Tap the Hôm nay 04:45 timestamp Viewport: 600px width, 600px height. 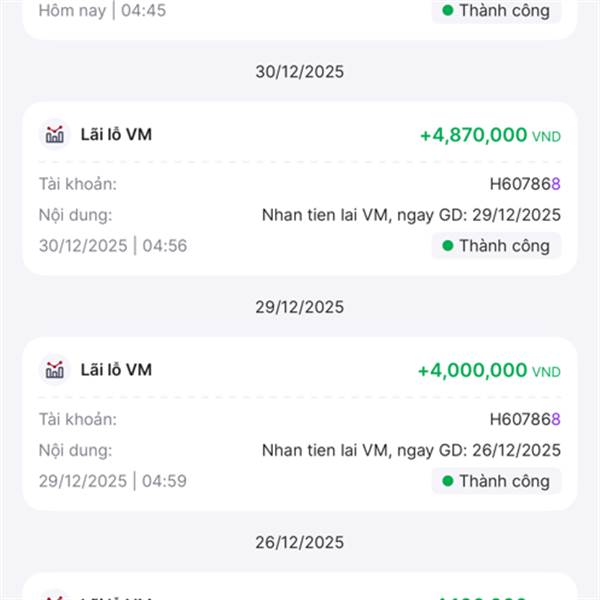(x=103, y=10)
